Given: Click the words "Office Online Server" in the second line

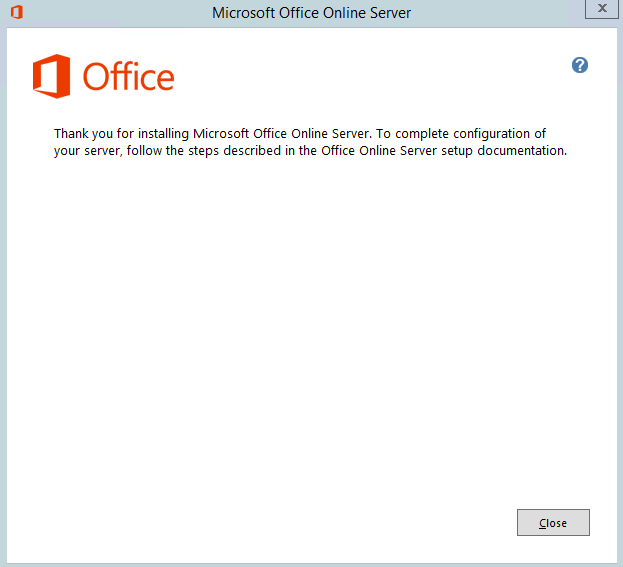Looking at the screenshot, I should click(373, 152).
